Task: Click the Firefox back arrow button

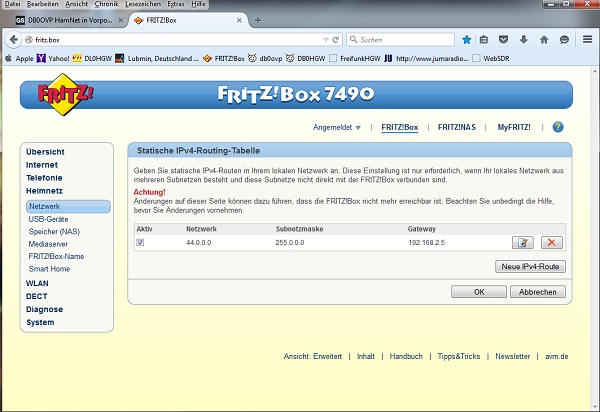Action: point(13,40)
